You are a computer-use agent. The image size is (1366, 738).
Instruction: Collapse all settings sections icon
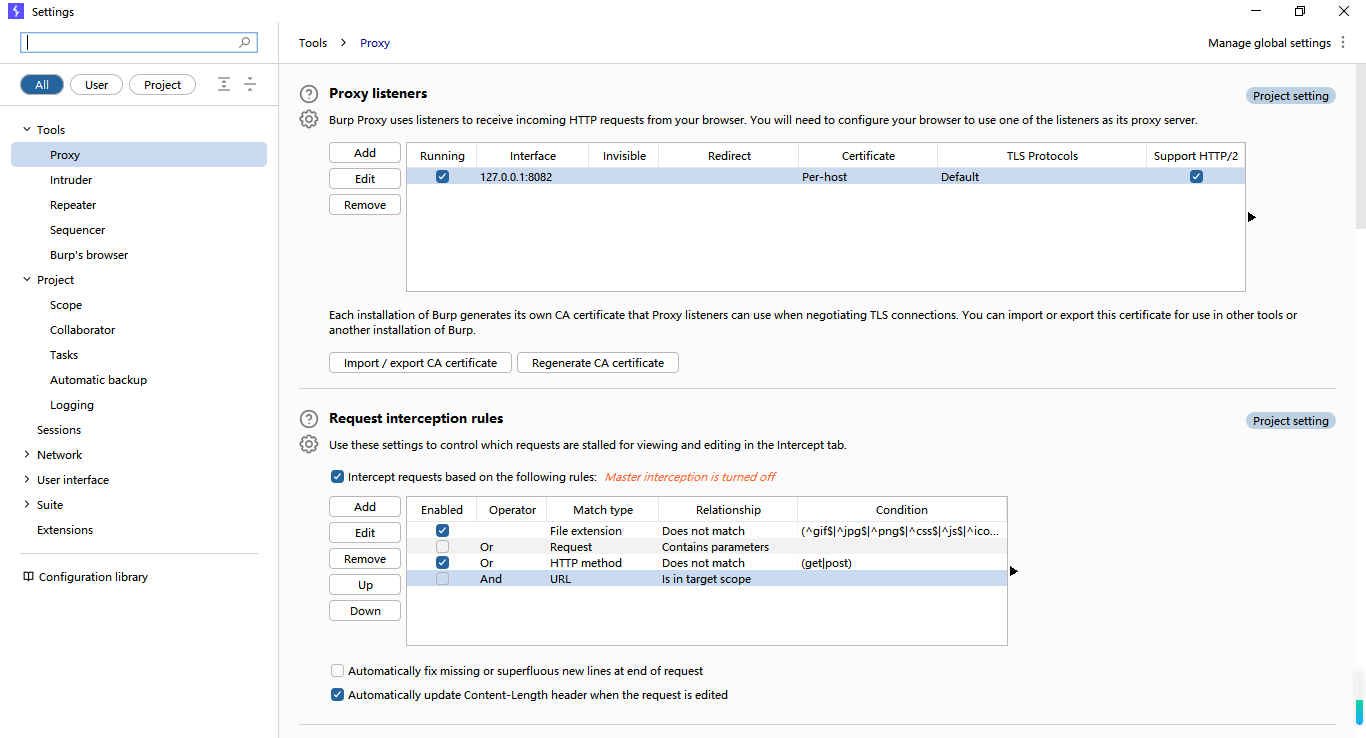coord(250,85)
